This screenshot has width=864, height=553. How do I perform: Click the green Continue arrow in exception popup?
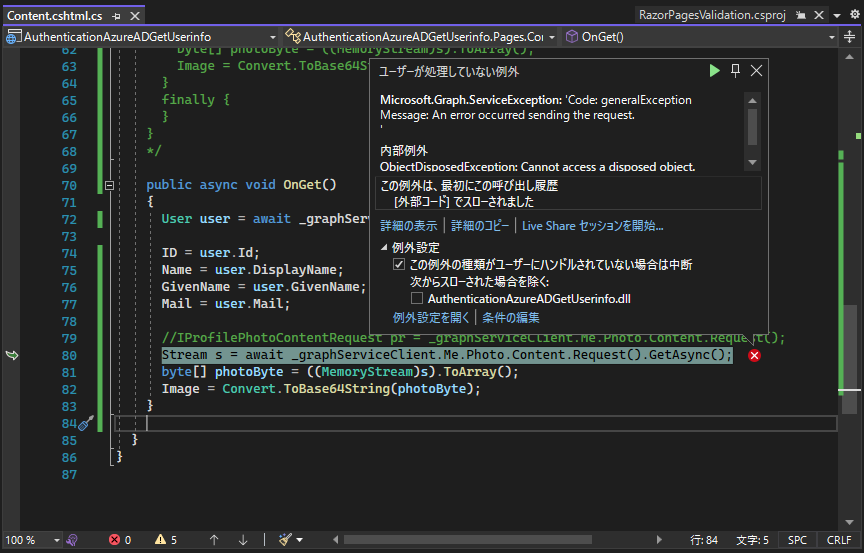click(714, 71)
